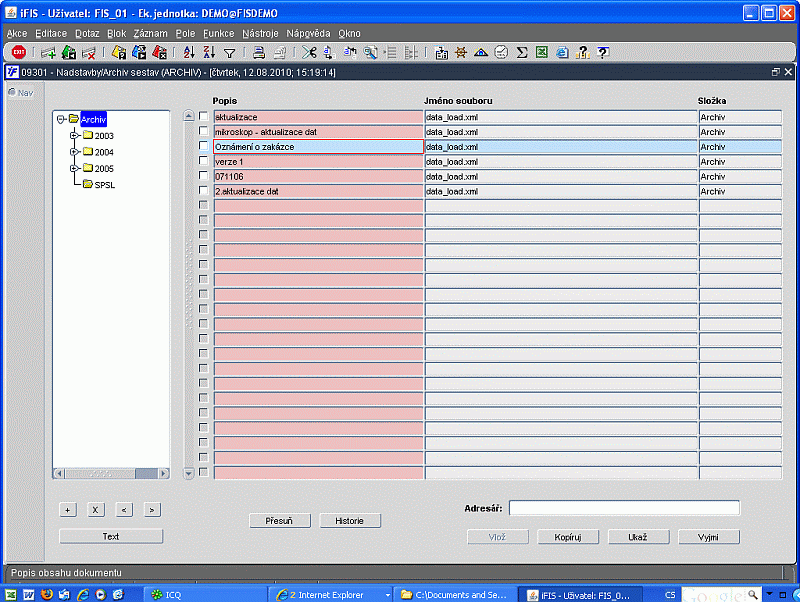Click the insert new record icon
800x602 pixels.
48,52
